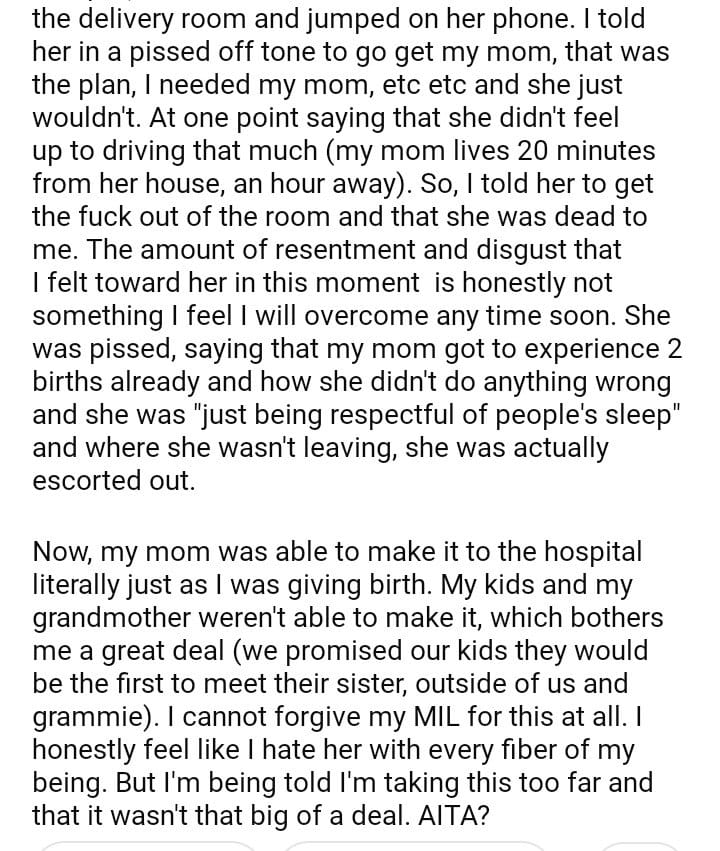Click the phrase "escorted out"

click(x=114, y=480)
